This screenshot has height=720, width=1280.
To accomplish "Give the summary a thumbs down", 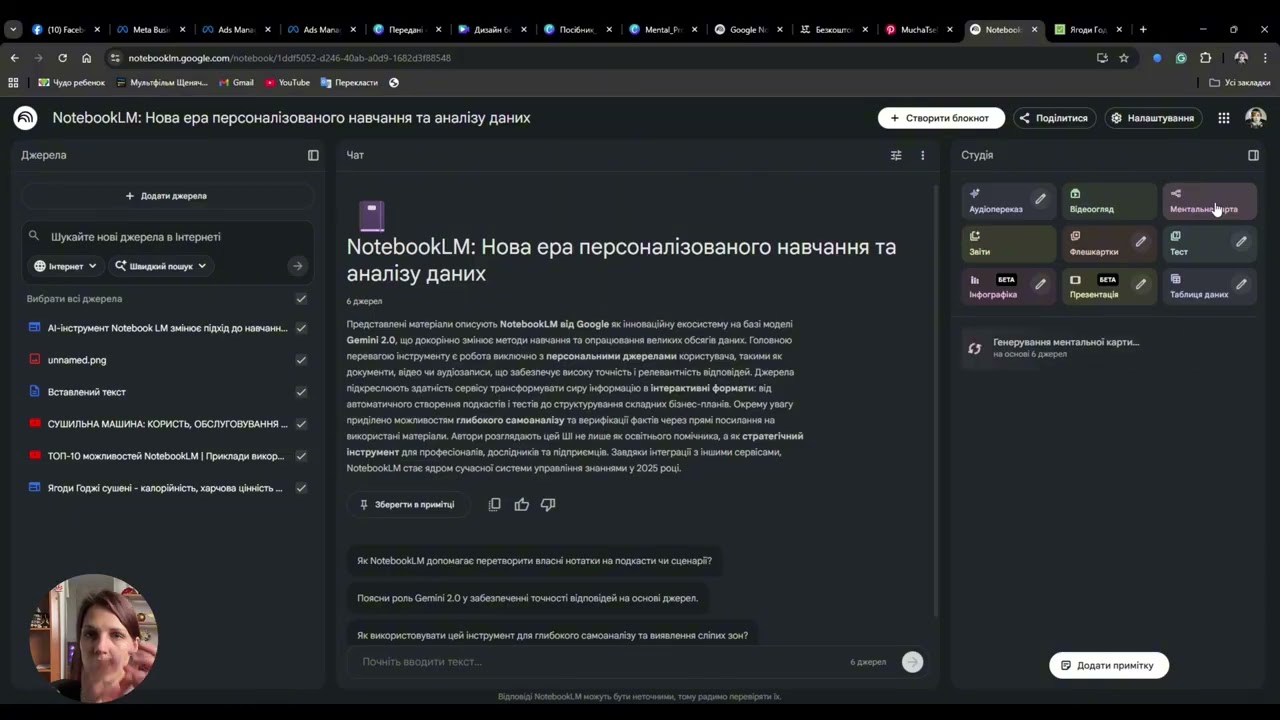I will [548, 504].
